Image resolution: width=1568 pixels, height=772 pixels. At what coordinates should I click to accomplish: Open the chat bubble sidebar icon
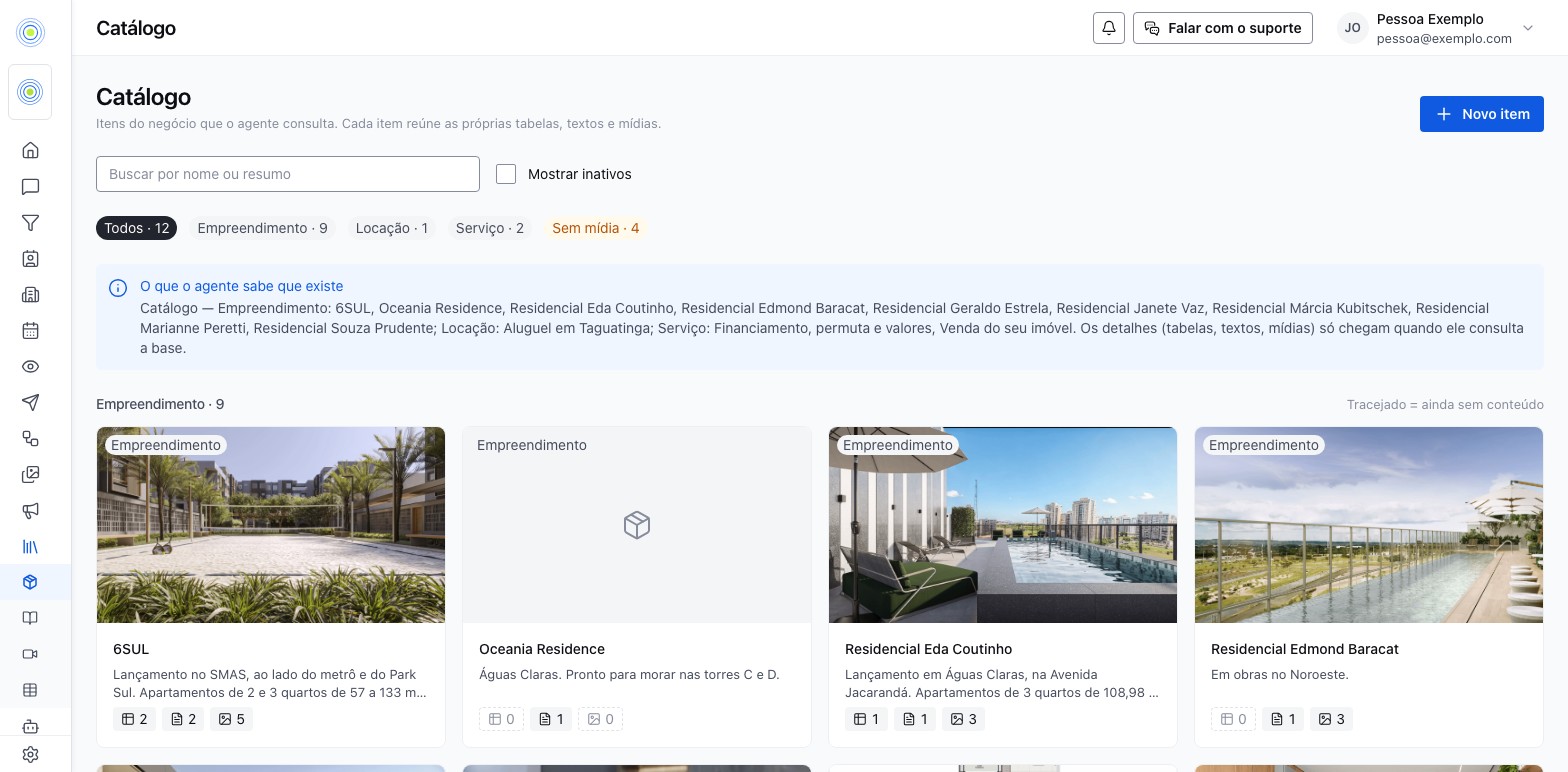click(30, 186)
